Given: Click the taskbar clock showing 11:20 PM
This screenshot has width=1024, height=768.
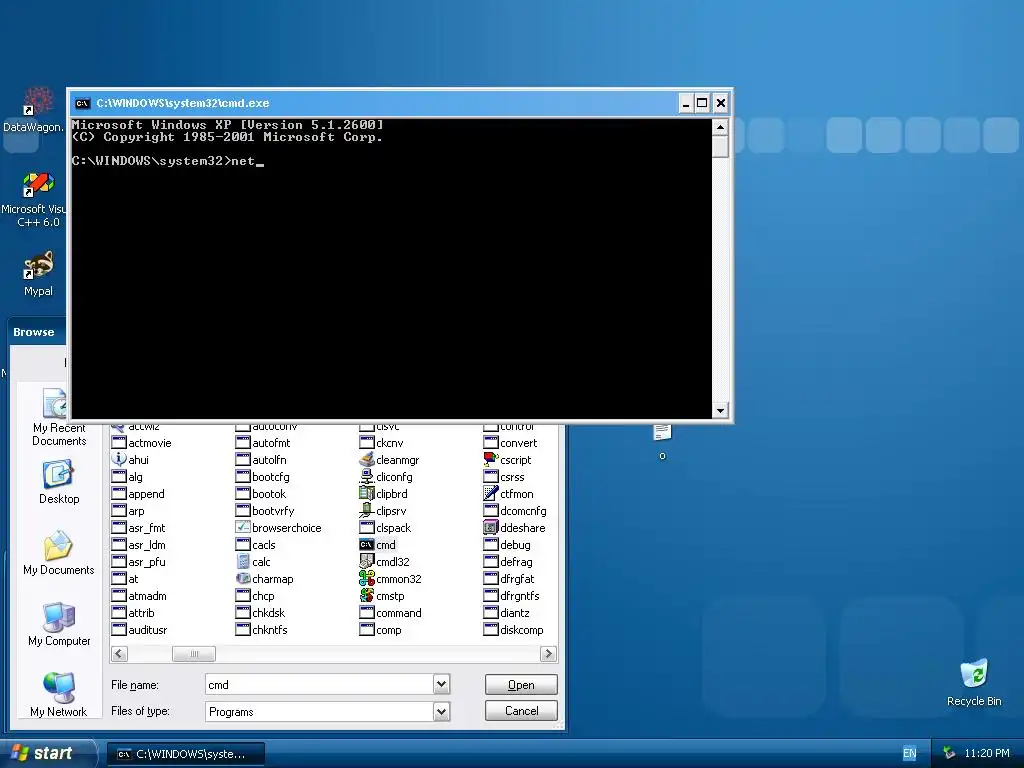Looking at the screenshot, I should [x=987, y=753].
